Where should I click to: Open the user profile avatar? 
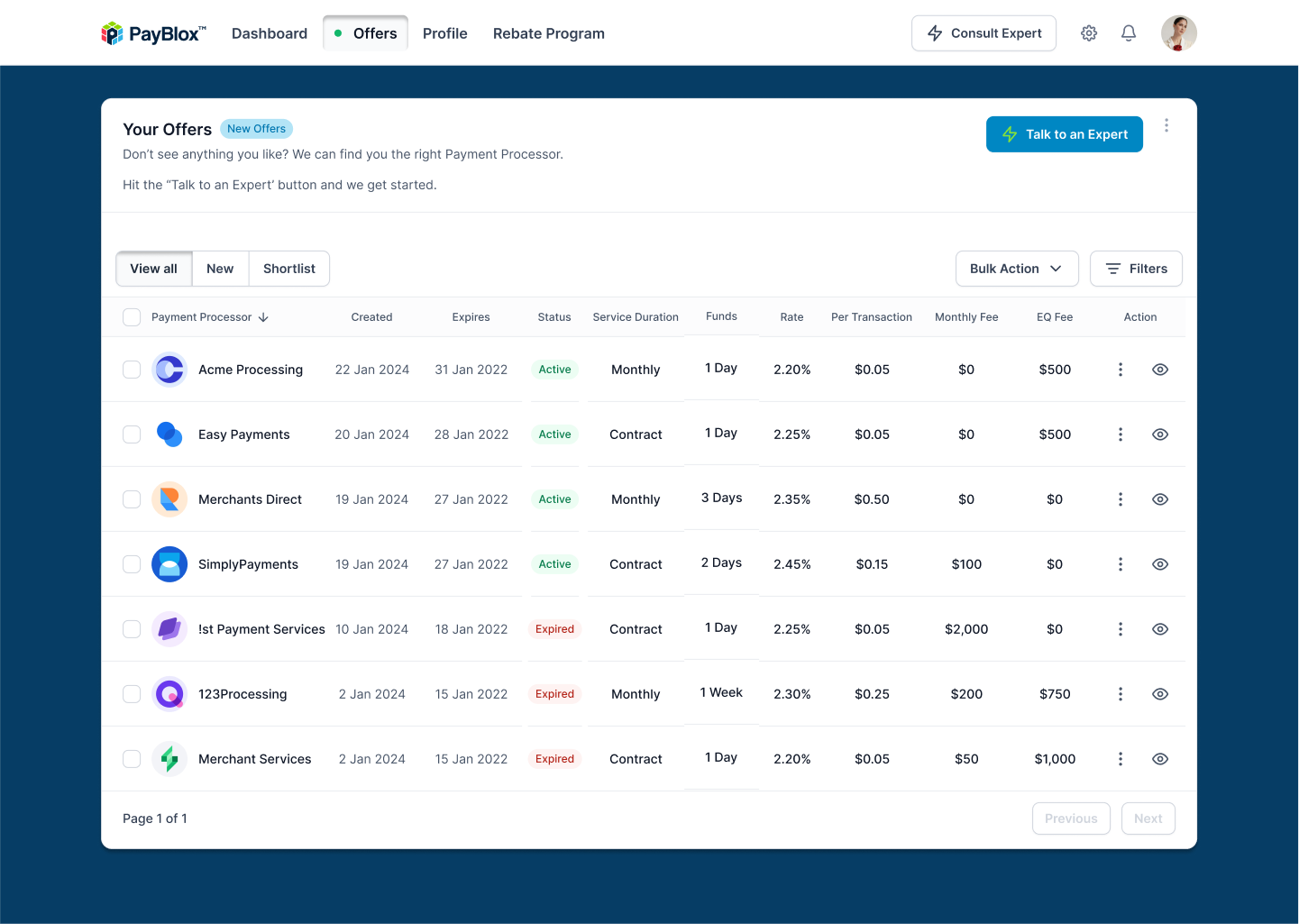pos(1179,33)
